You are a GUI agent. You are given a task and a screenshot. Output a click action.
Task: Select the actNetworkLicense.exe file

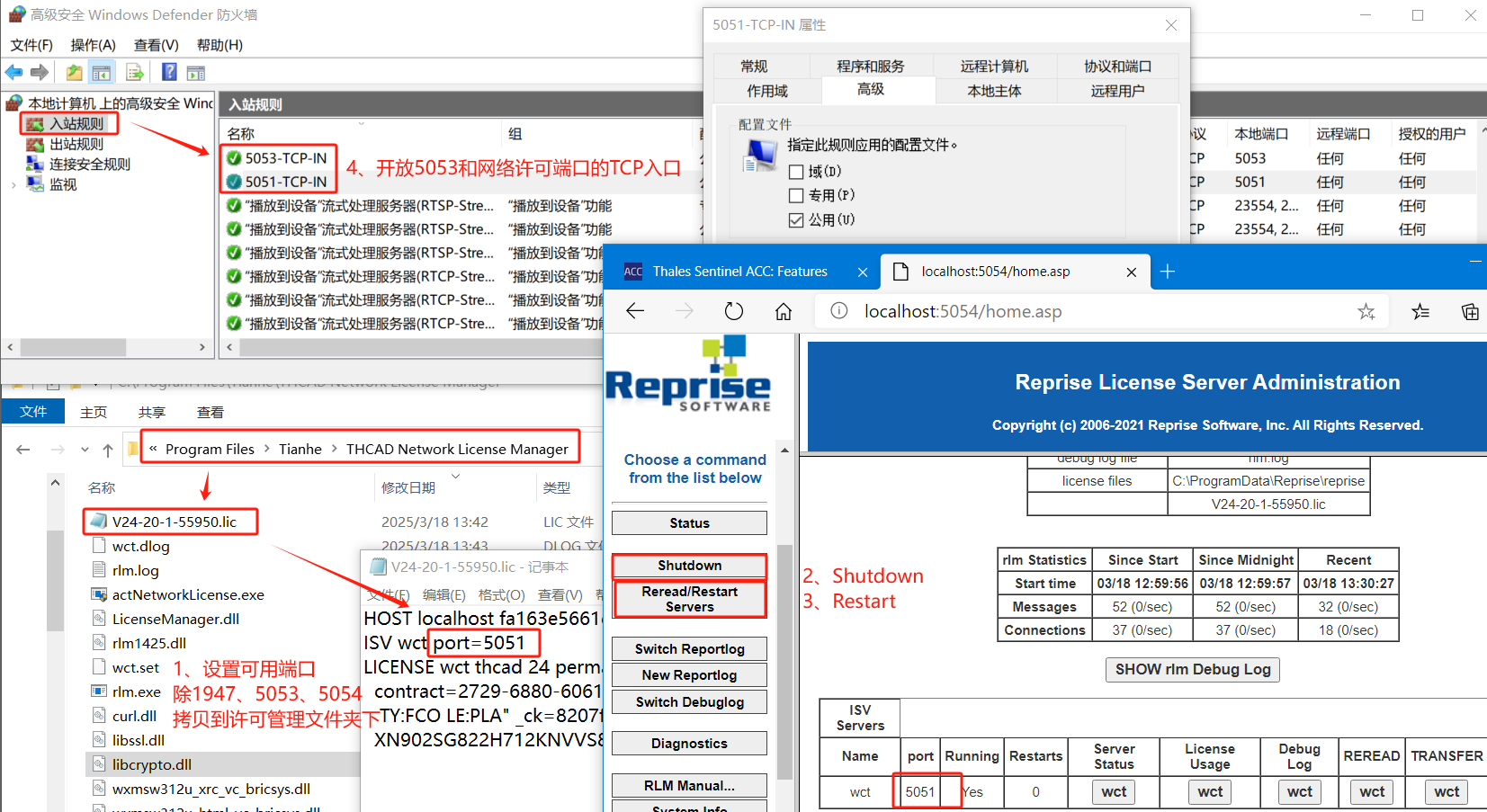click(x=178, y=594)
